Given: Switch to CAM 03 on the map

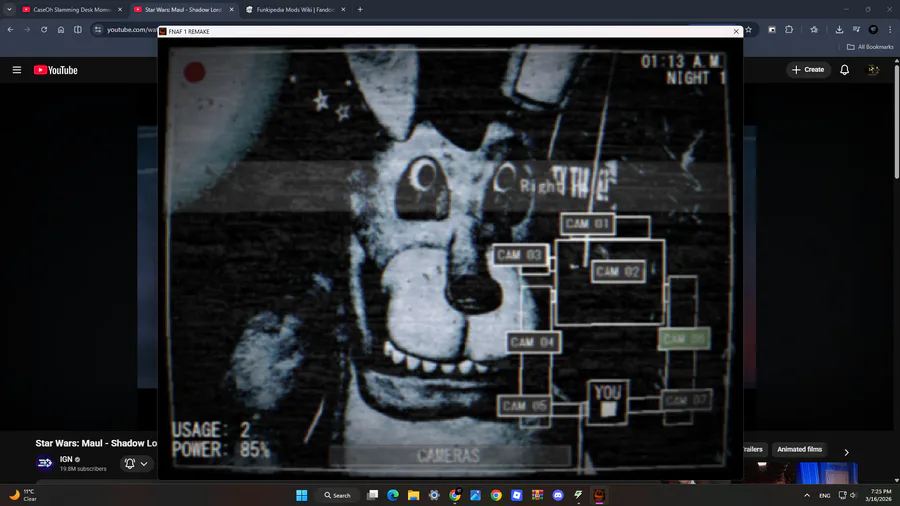Looking at the screenshot, I should point(520,255).
